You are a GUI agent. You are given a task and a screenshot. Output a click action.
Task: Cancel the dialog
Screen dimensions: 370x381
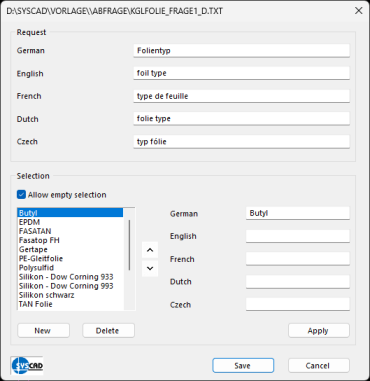(319, 366)
